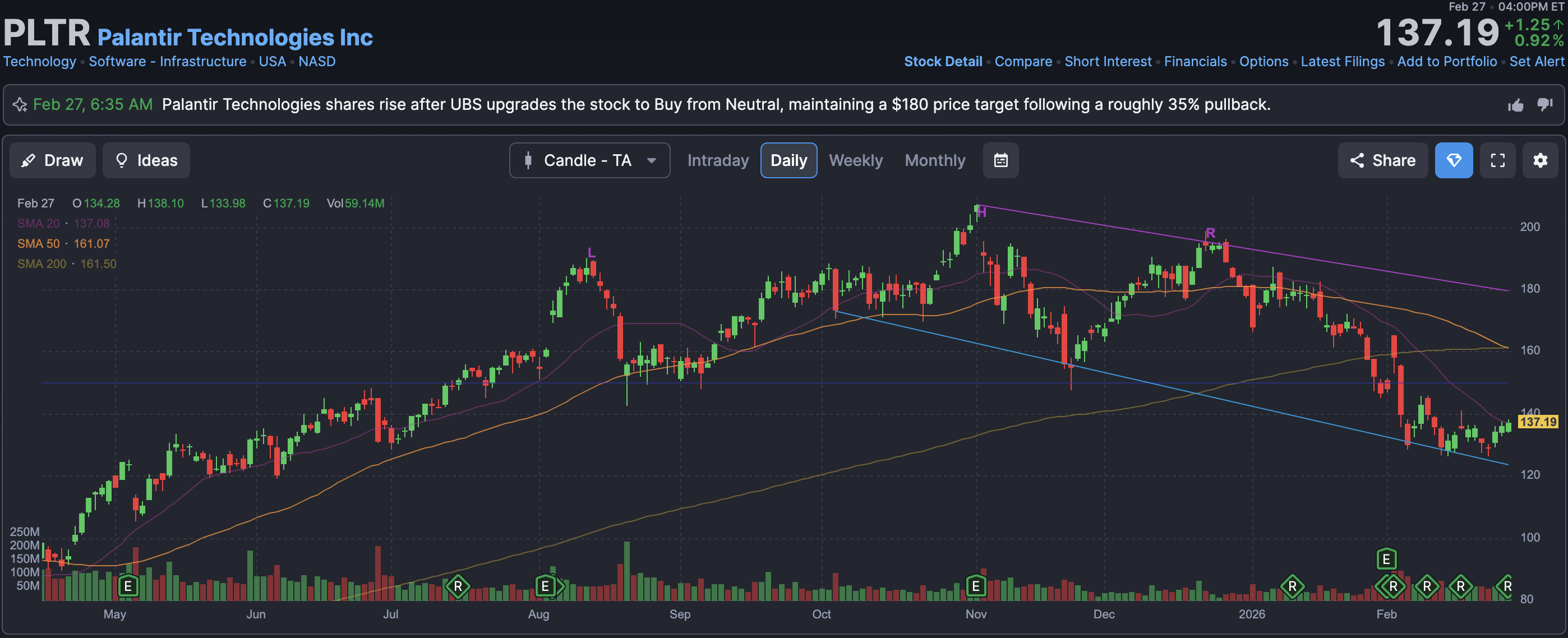Click the thumbs up icon on news
Image resolution: width=1568 pixels, height=638 pixels.
[1516, 105]
